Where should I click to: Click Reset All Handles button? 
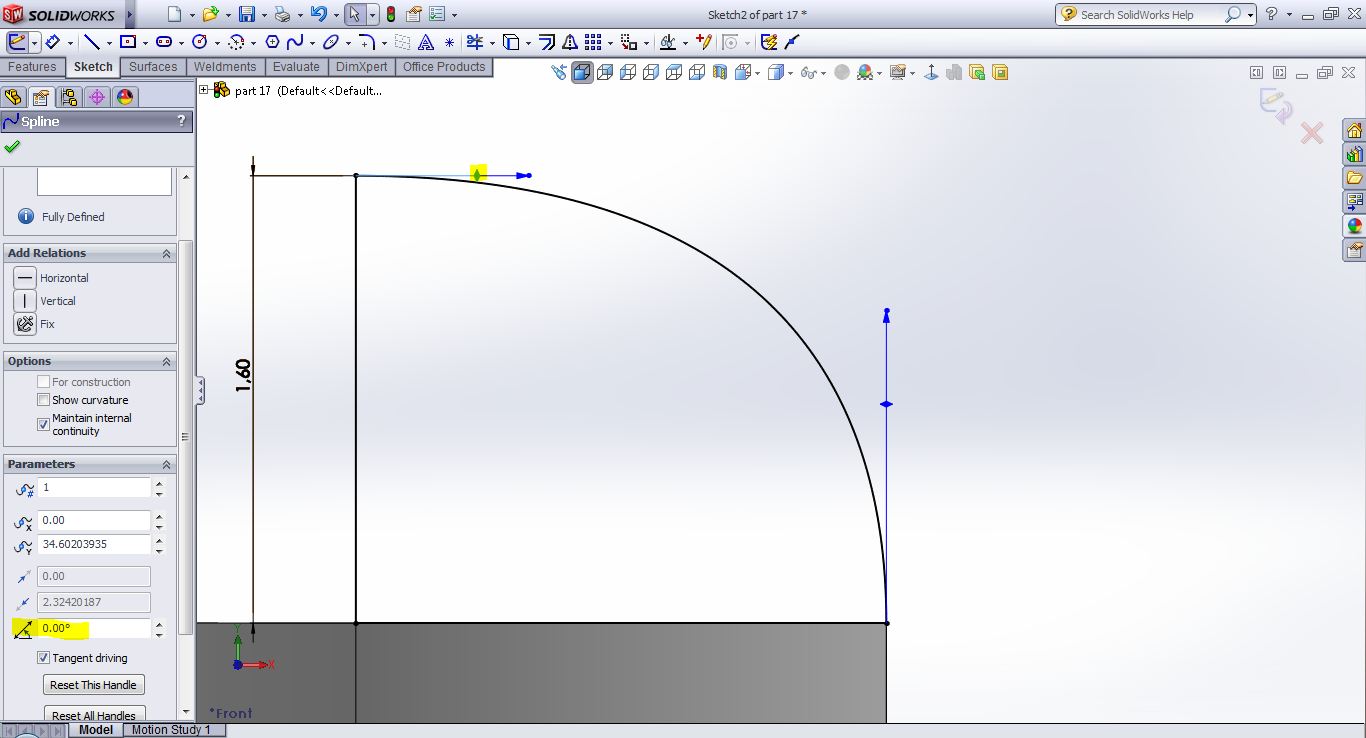coord(94,715)
